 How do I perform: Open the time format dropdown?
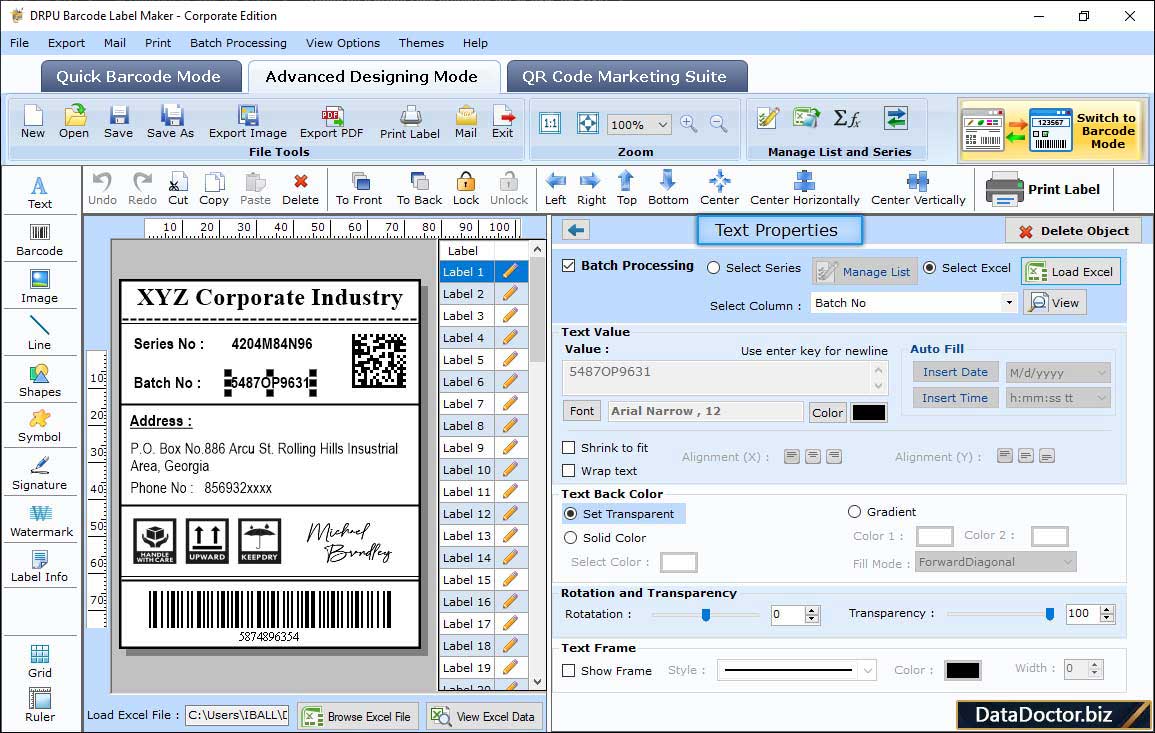pos(1101,398)
